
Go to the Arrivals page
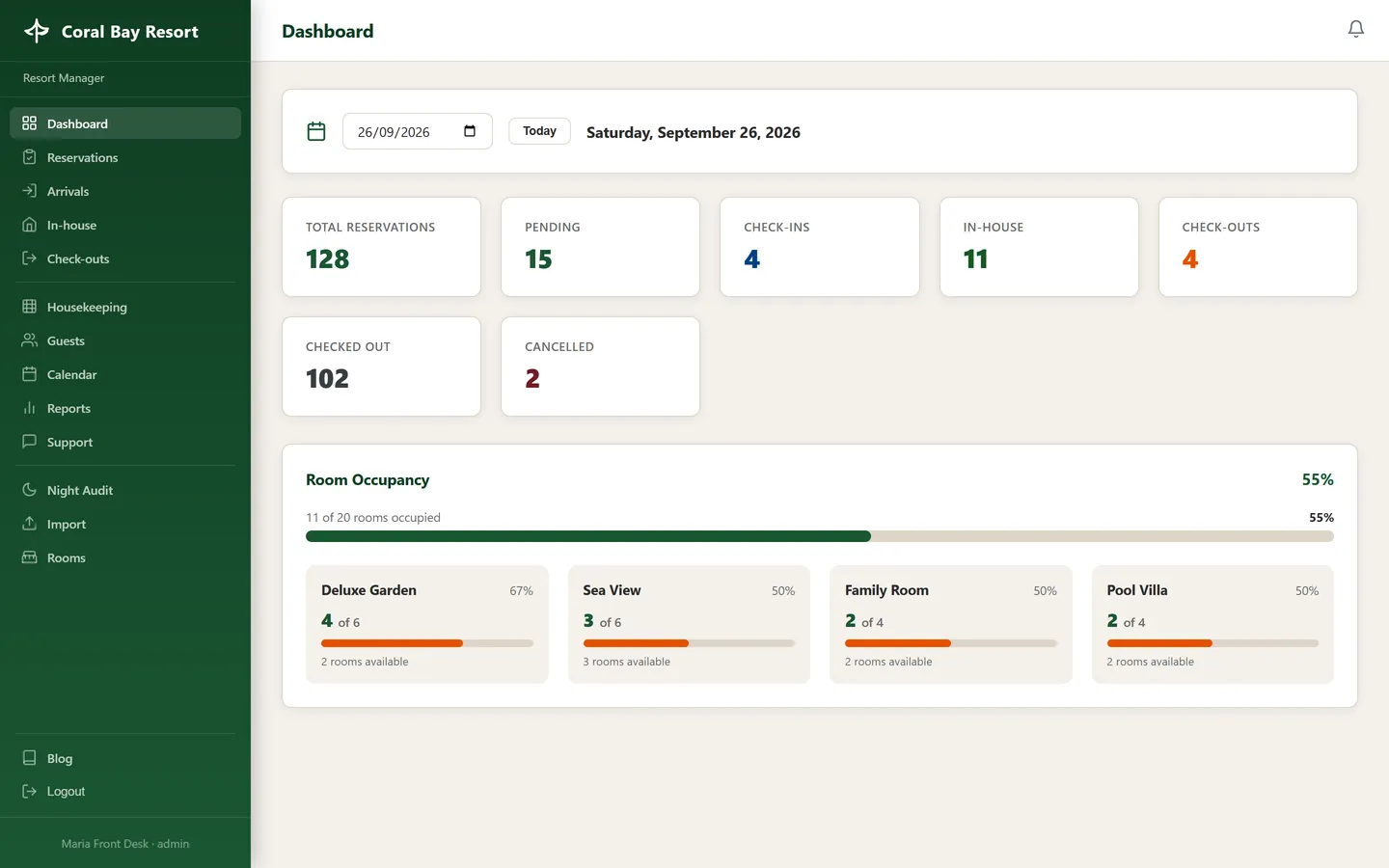[x=125, y=191]
